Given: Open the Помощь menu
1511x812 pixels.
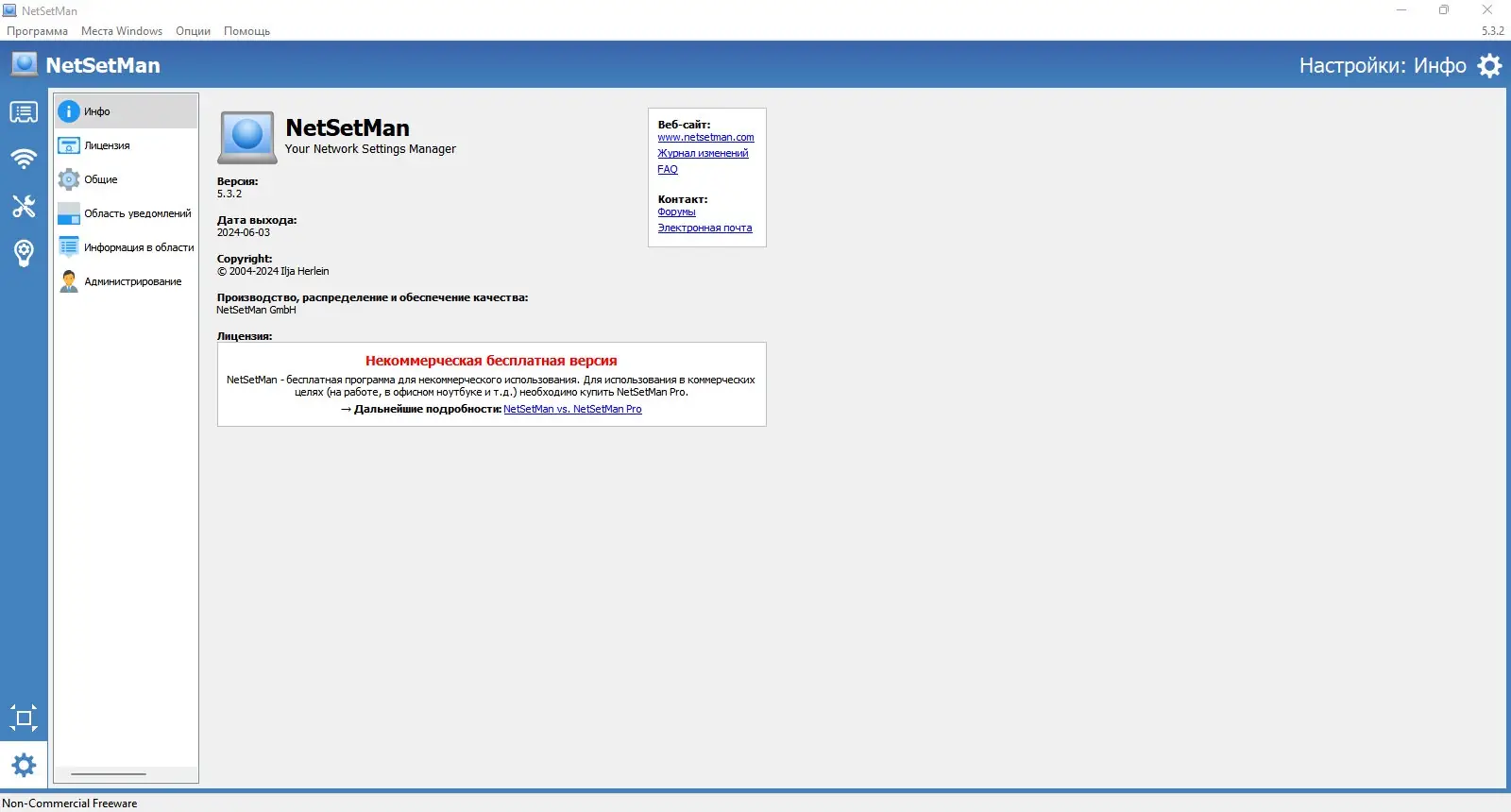Looking at the screenshot, I should (246, 31).
